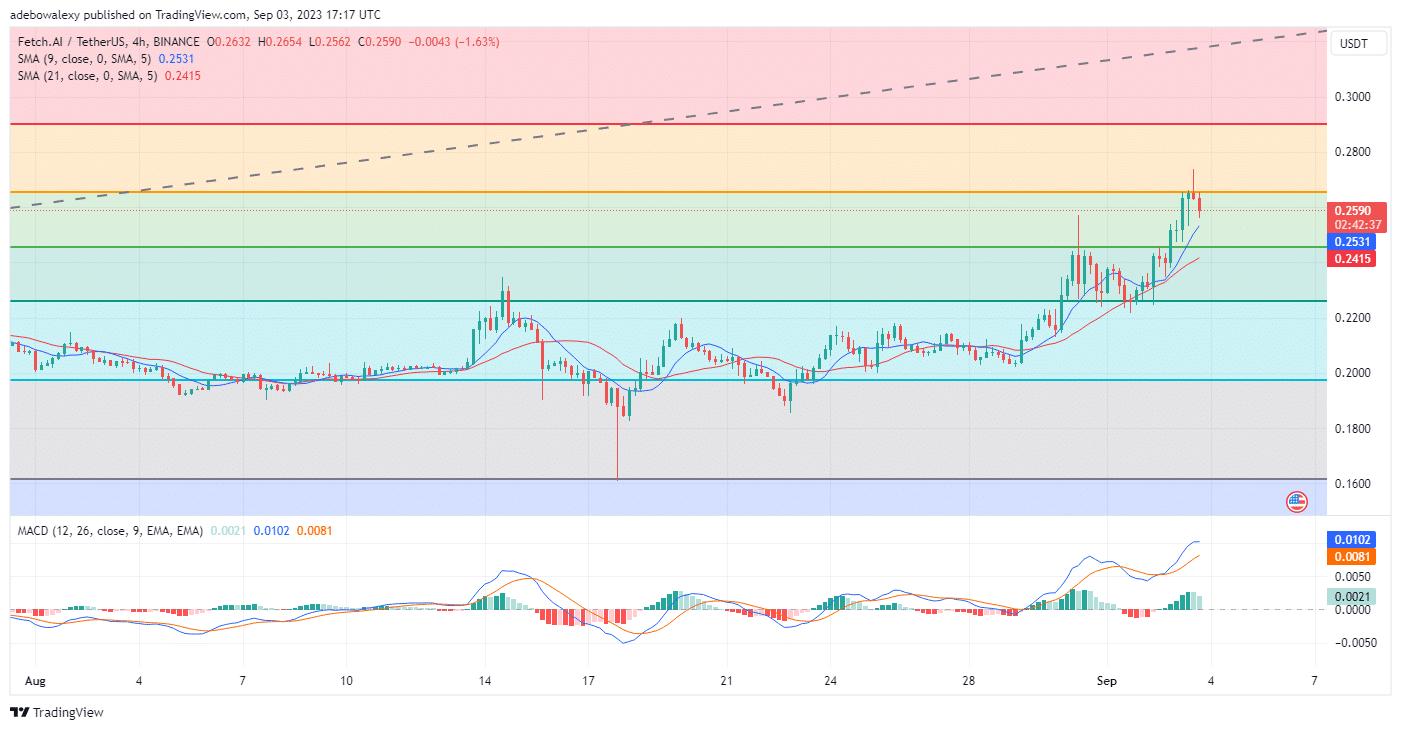Click the published by adebowalexy header text

click(193, 14)
